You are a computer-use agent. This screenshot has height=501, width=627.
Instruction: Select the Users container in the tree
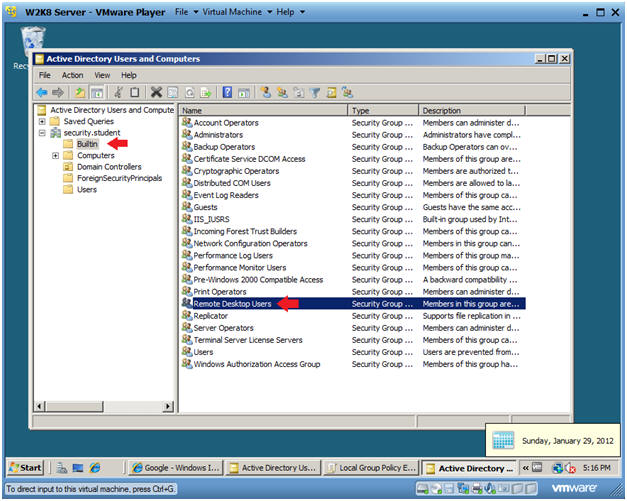[87, 190]
